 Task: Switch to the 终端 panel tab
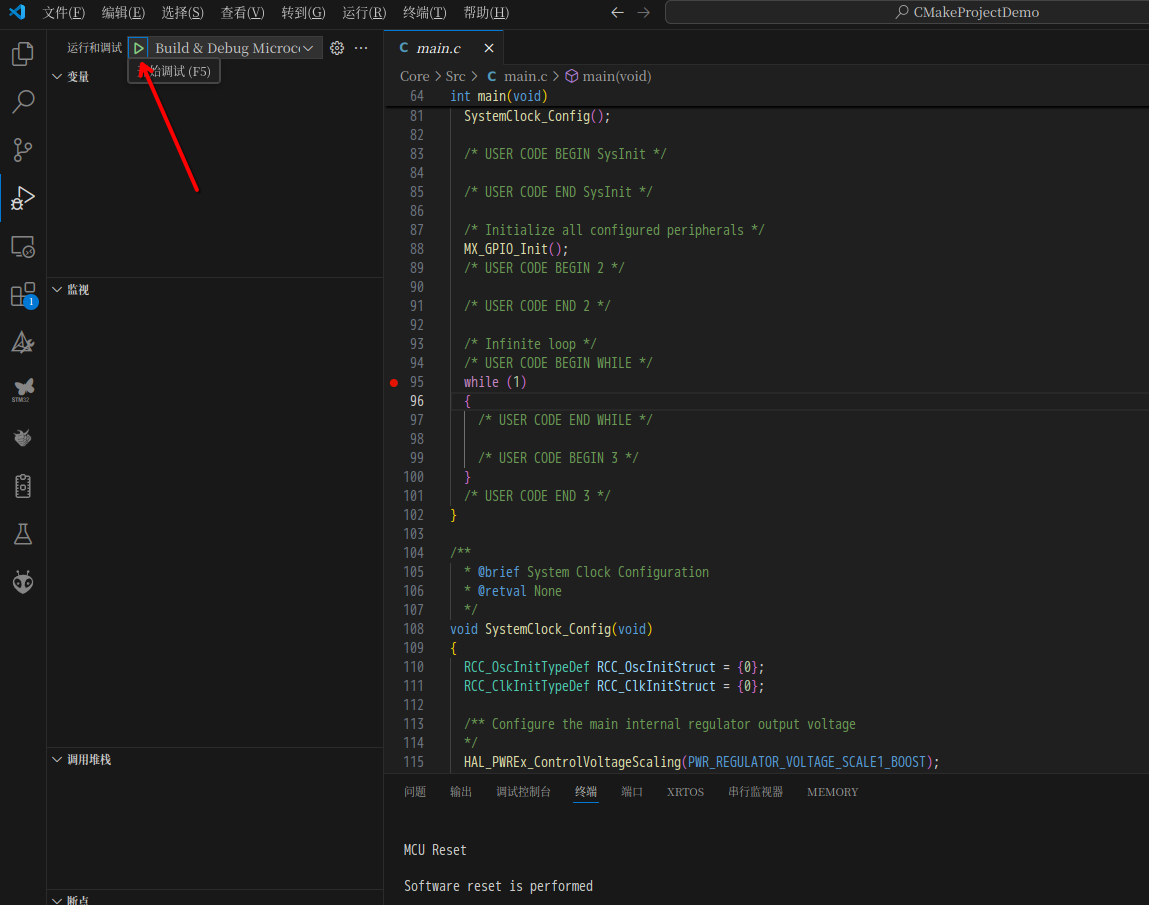(586, 792)
